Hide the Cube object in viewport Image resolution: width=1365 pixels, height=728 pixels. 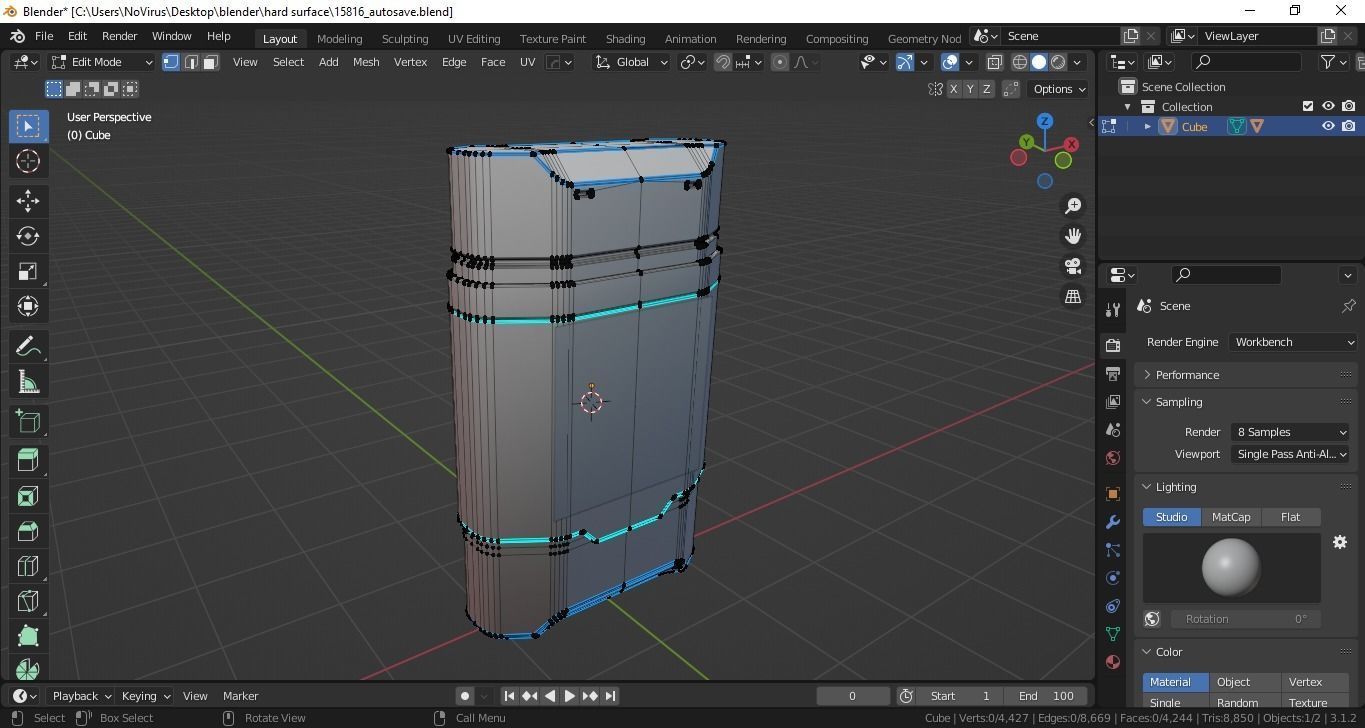point(1328,126)
